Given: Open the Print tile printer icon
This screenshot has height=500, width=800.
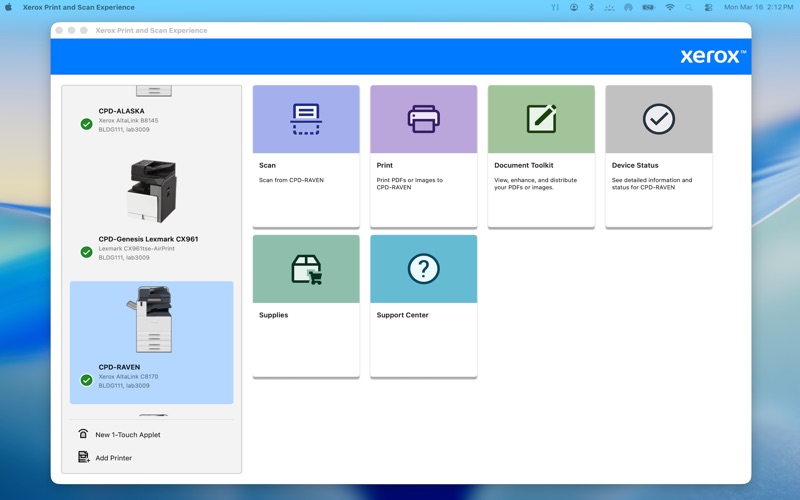Looking at the screenshot, I should coord(423,119).
